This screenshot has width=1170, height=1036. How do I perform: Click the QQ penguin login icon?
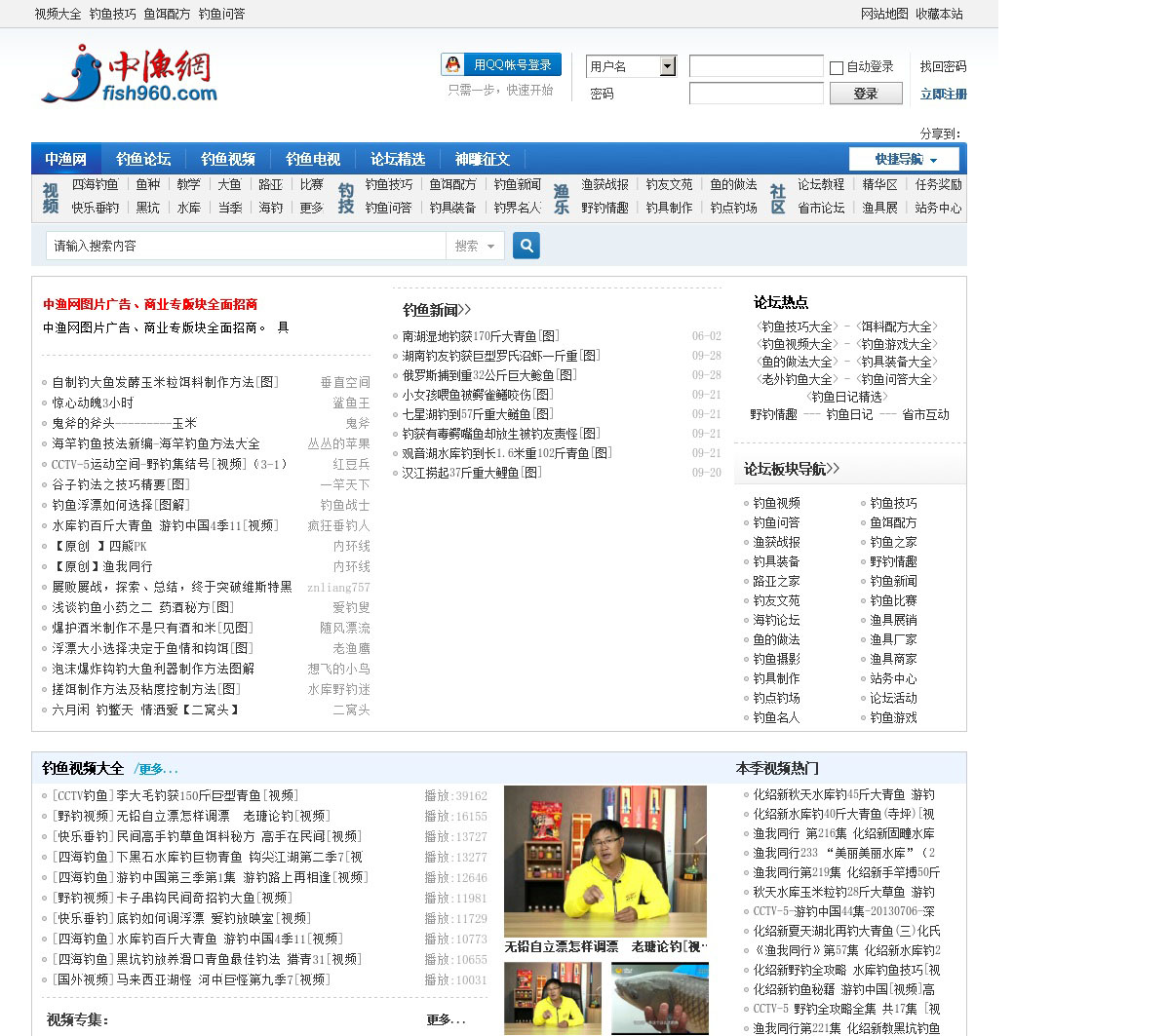452,65
